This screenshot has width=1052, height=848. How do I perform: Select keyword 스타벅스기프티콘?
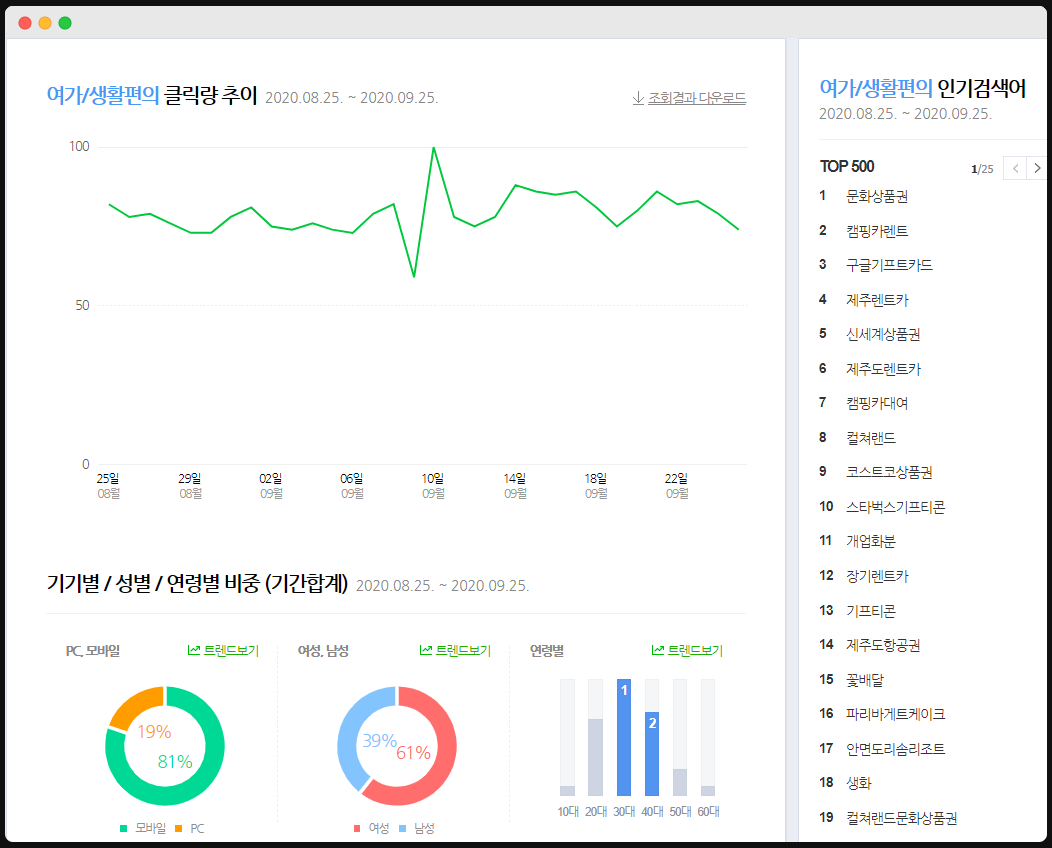point(895,507)
